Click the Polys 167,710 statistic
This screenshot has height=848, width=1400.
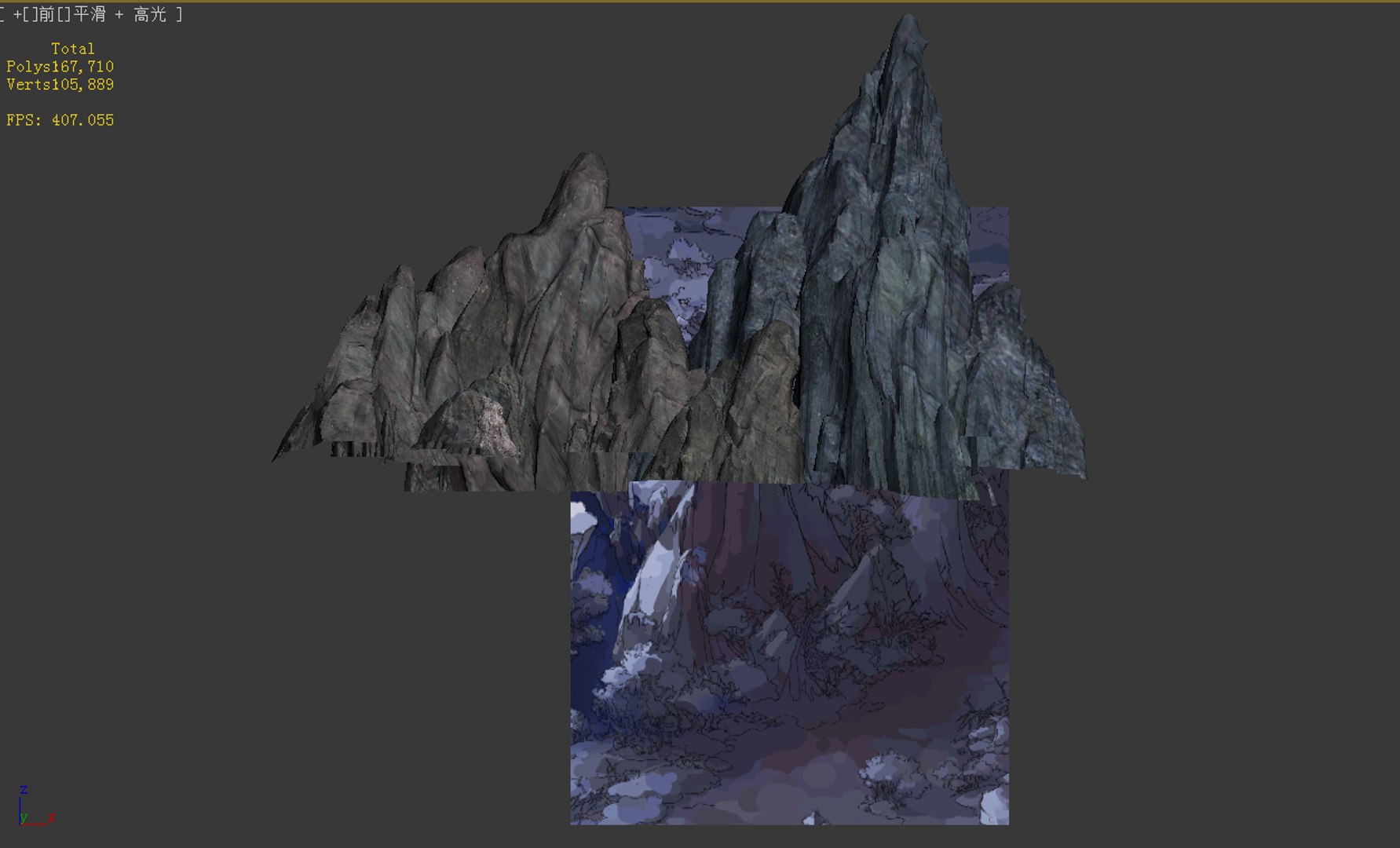tap(60, 67)
